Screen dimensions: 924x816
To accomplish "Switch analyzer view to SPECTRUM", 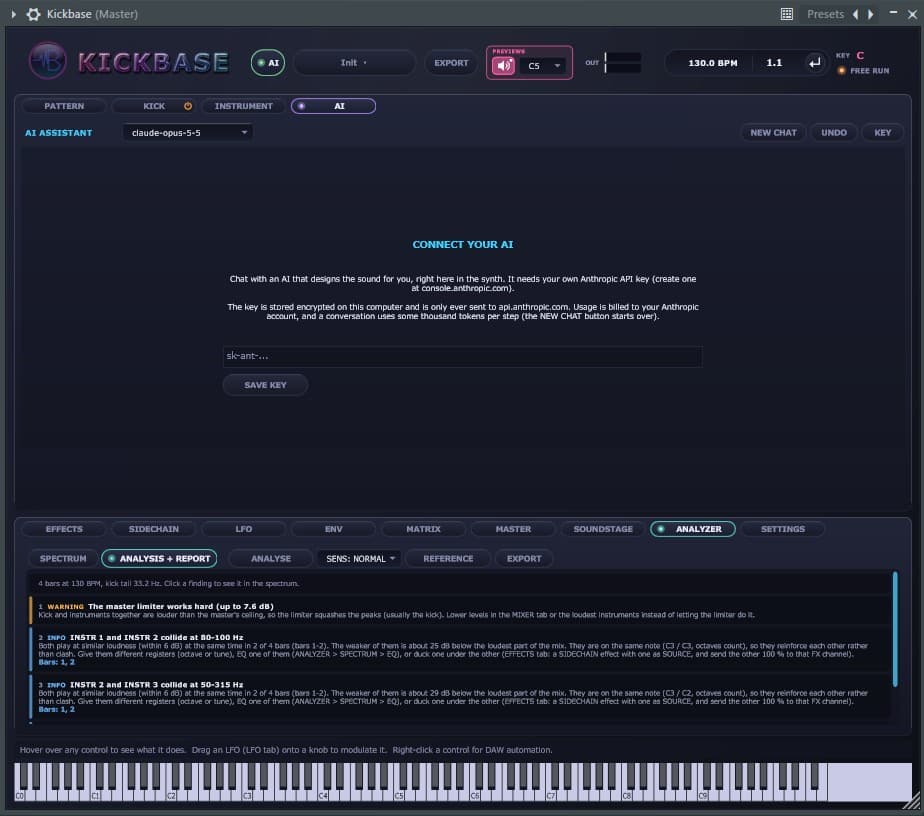I will click(x=63, y=559).
